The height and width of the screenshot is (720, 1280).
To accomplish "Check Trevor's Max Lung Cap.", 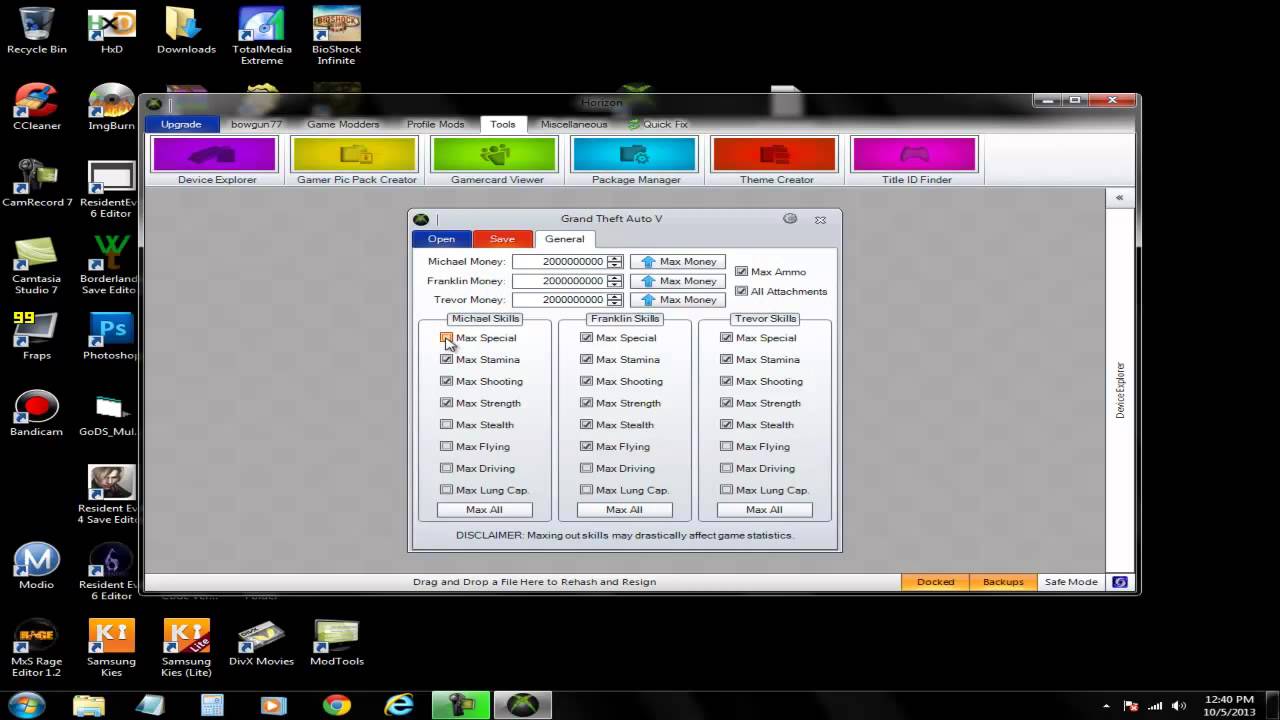I will (726, 490).
